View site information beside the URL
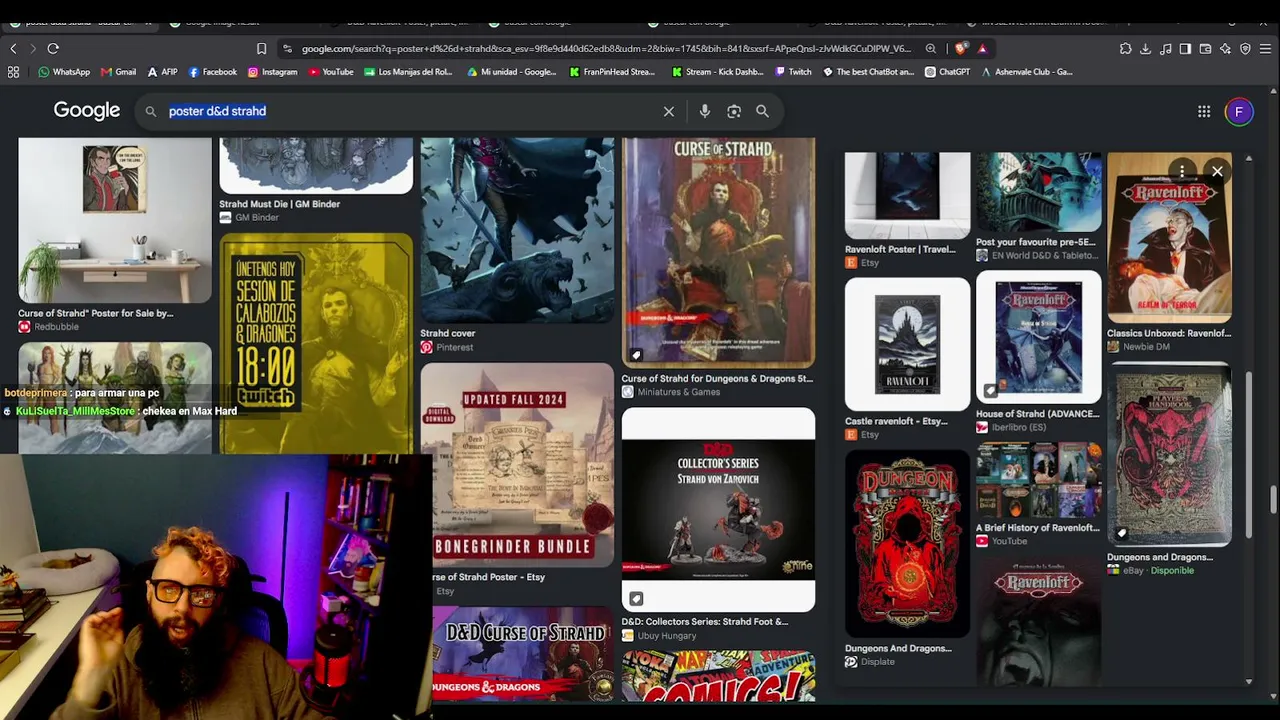This screenshot has width=1280, height=720. tap(287, 48)
